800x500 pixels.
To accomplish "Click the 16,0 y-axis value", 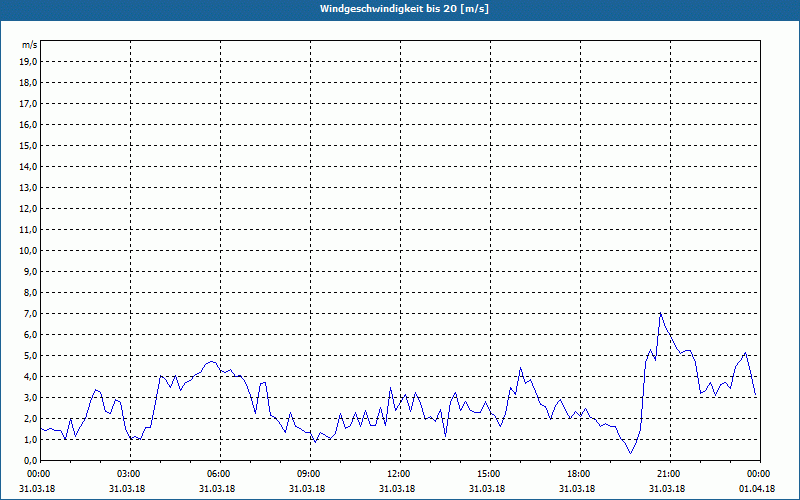I will 28,124.
